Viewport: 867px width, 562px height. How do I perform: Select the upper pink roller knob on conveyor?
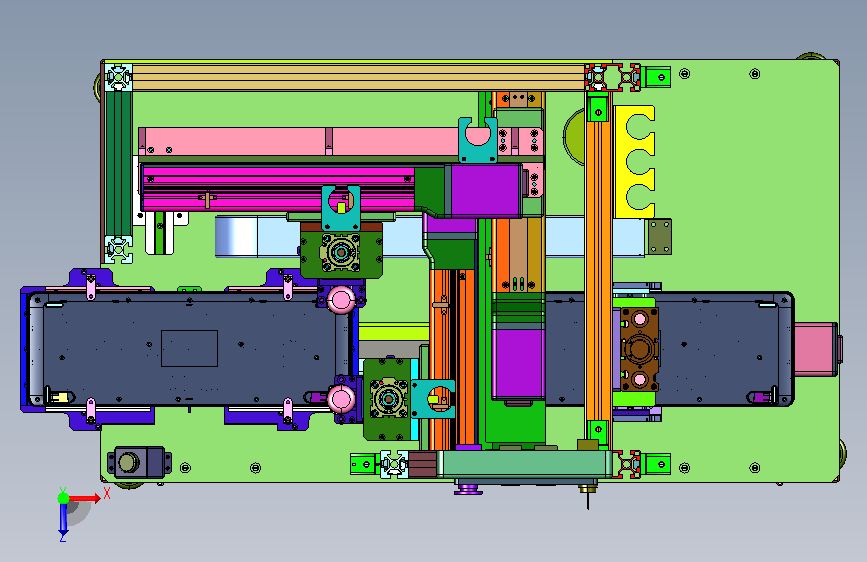coord(341,300)
